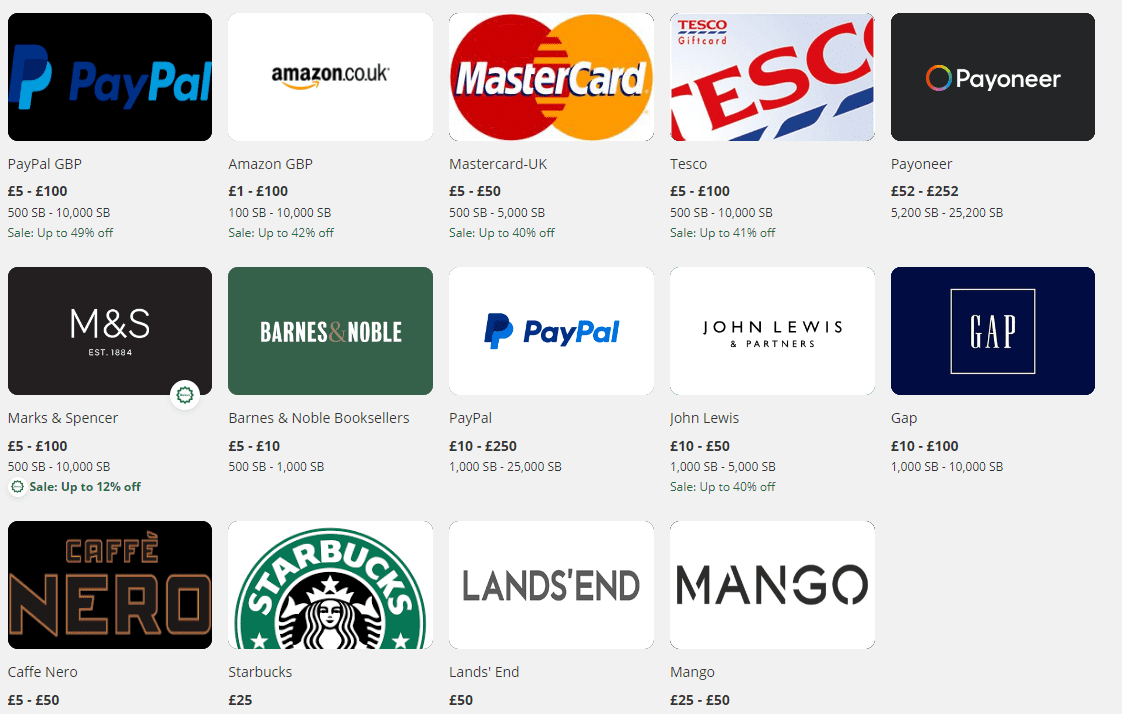
Task: Click the 'Marks & Spencer' title link
Action: pos(63,418)
